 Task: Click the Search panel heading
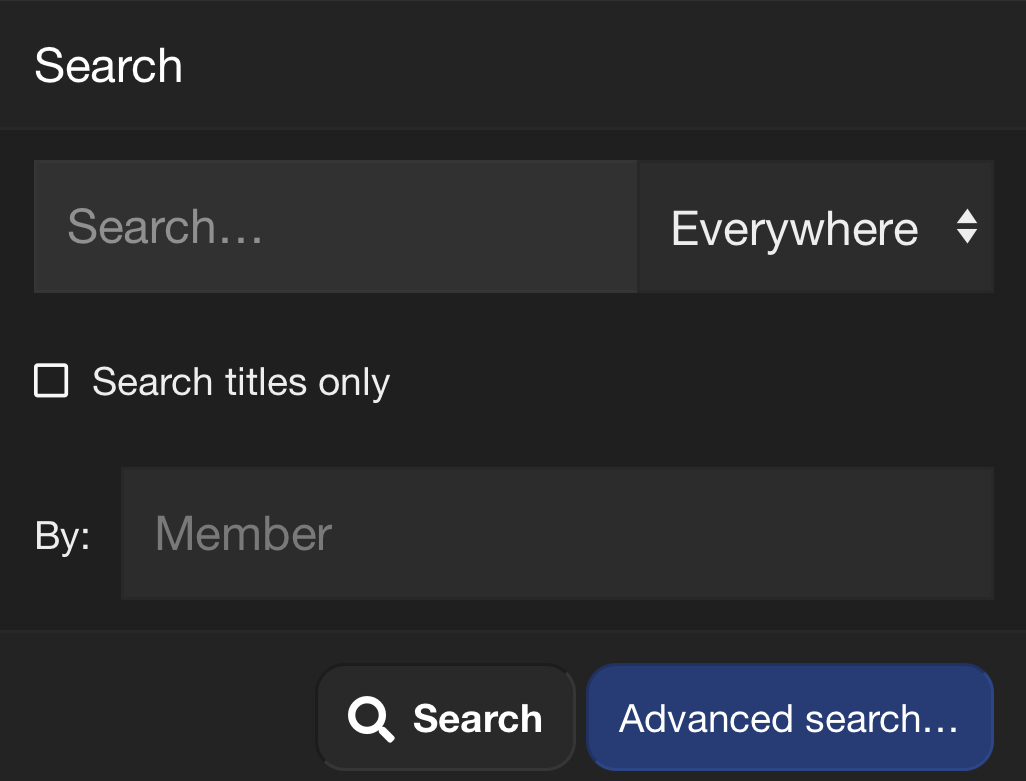[108, 66]
